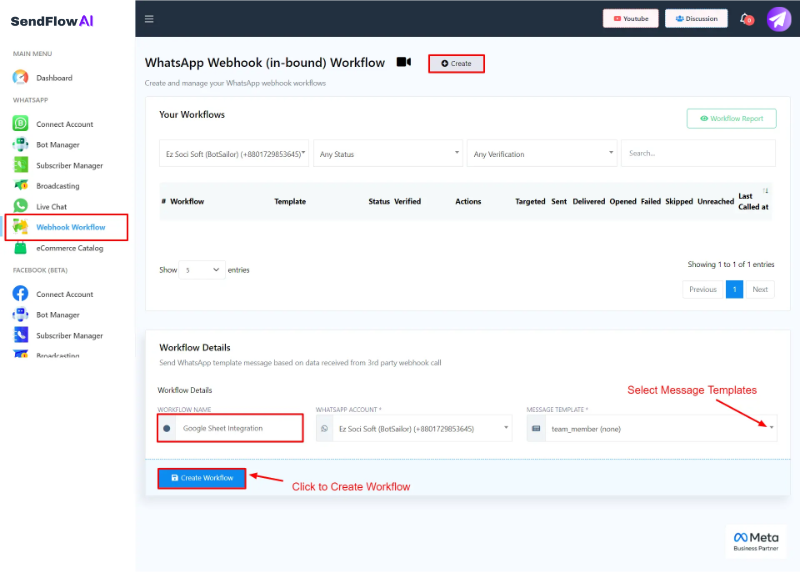
Task: Expand the Any Verification filter dropdown
Action: tap(542, 153)
